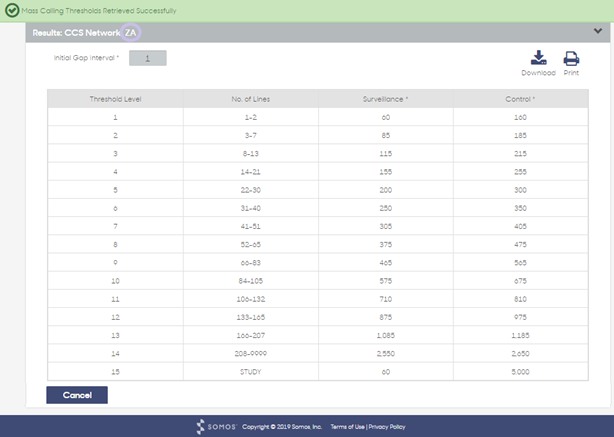
Task: Click control value 2,650
Action: pos(520,353)
